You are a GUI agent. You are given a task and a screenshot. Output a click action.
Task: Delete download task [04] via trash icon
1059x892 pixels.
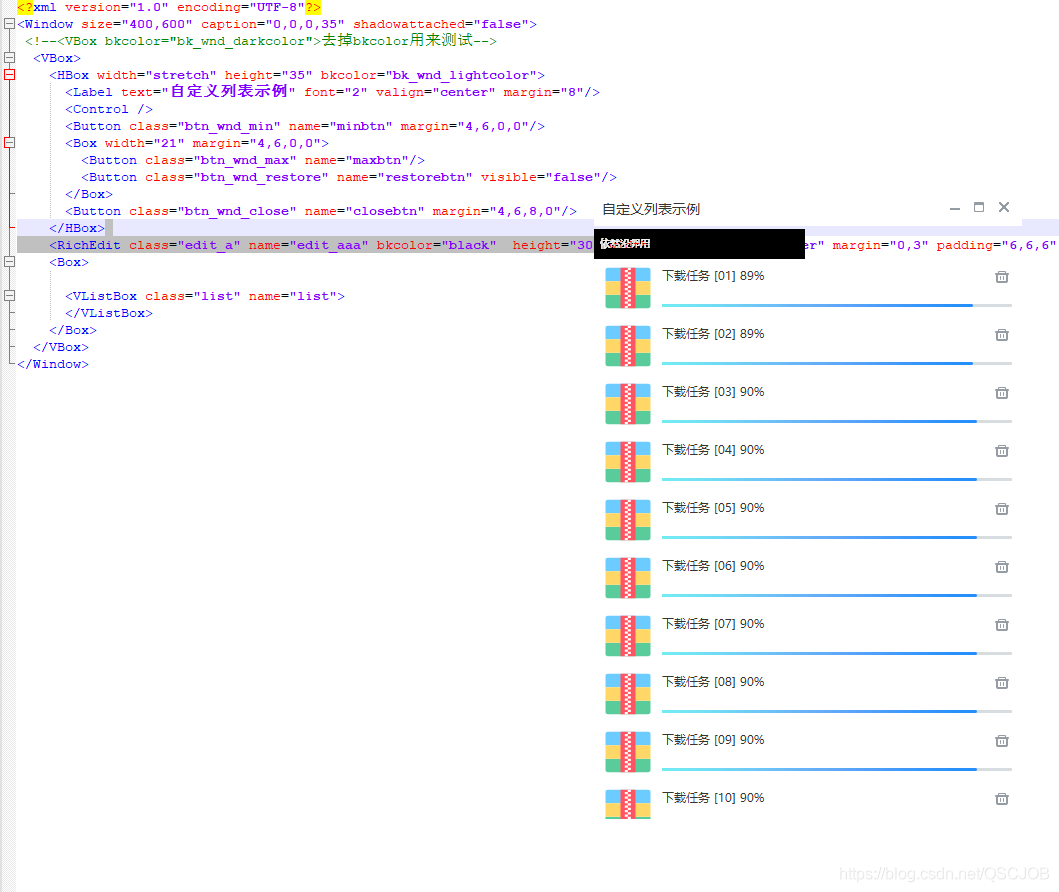pyautogui.click(x=1002, y=451)
